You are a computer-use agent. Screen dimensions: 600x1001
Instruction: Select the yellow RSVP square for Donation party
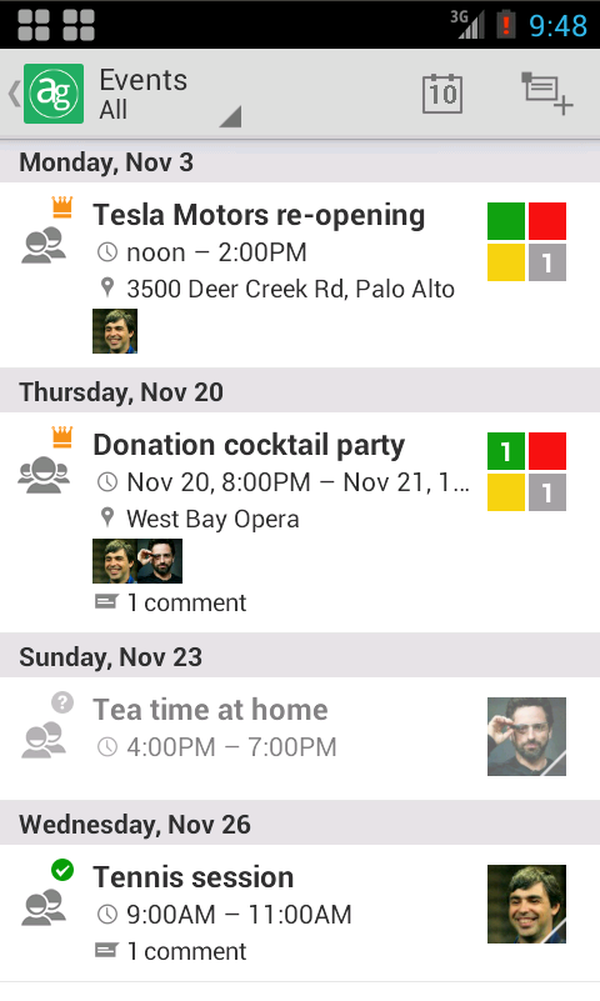(506, 492)
